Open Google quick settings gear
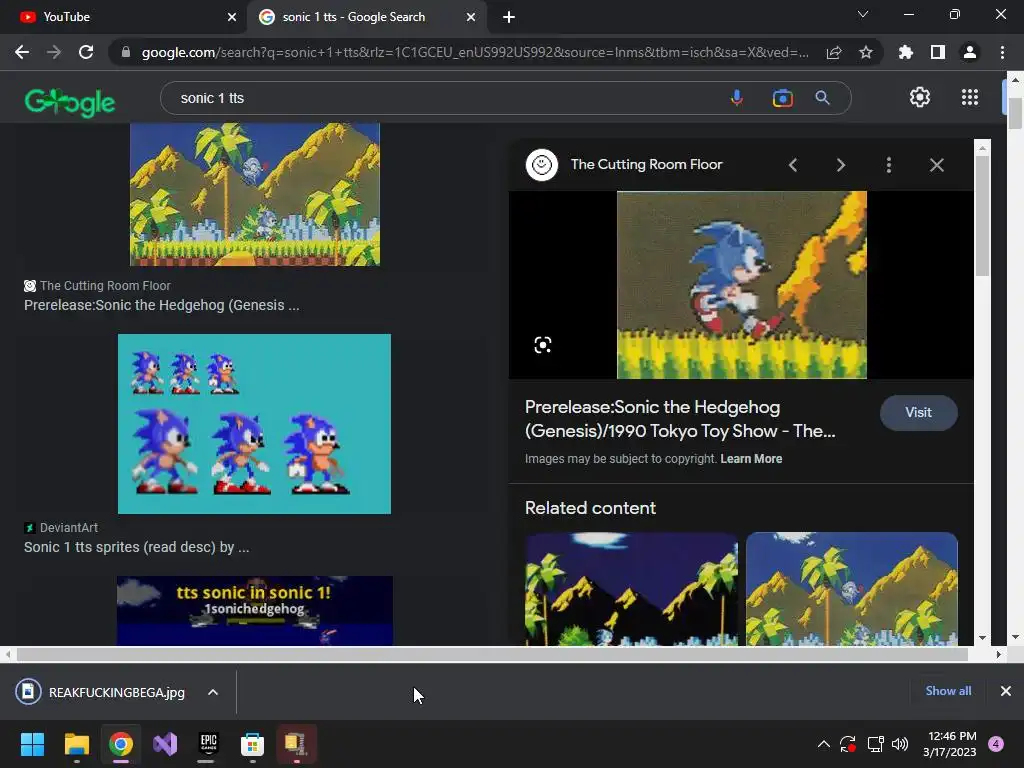This screenshot has width=1024, height=768. coord(920,97)
